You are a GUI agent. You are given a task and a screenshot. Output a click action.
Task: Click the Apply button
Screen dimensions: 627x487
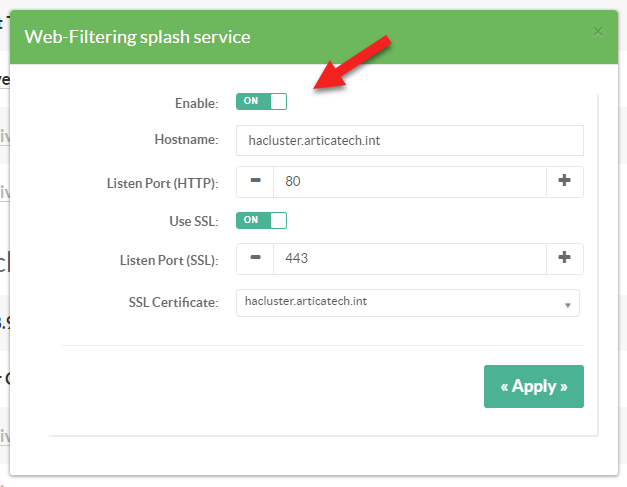(x=533, y=386)
